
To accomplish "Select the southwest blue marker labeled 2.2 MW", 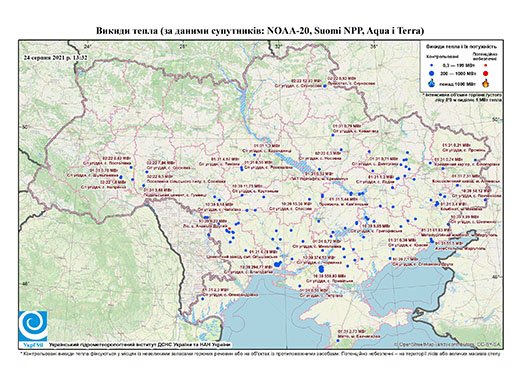I will (202, 299).
